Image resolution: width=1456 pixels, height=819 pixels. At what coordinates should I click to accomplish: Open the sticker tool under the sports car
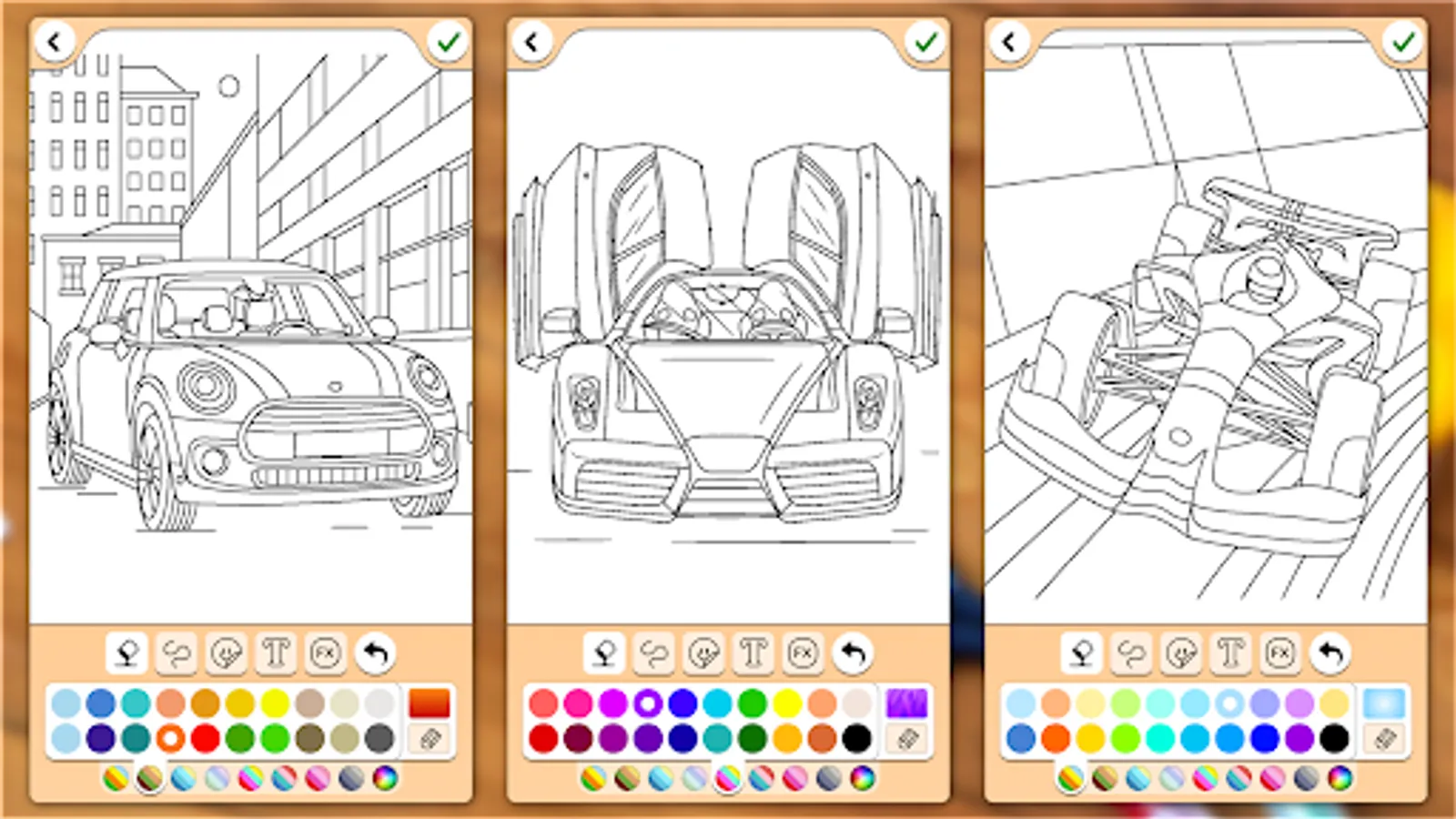click(x=704, y=652)
